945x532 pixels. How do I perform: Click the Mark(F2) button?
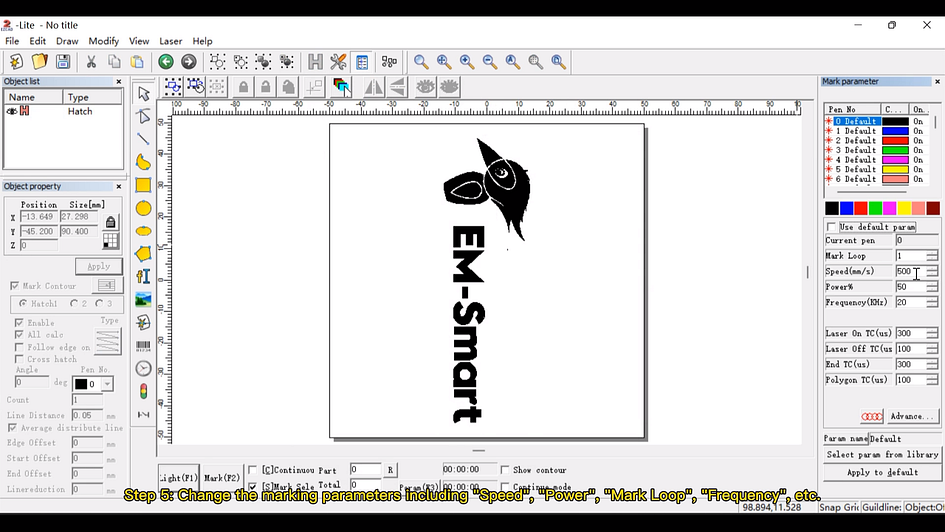pos(222,477)
